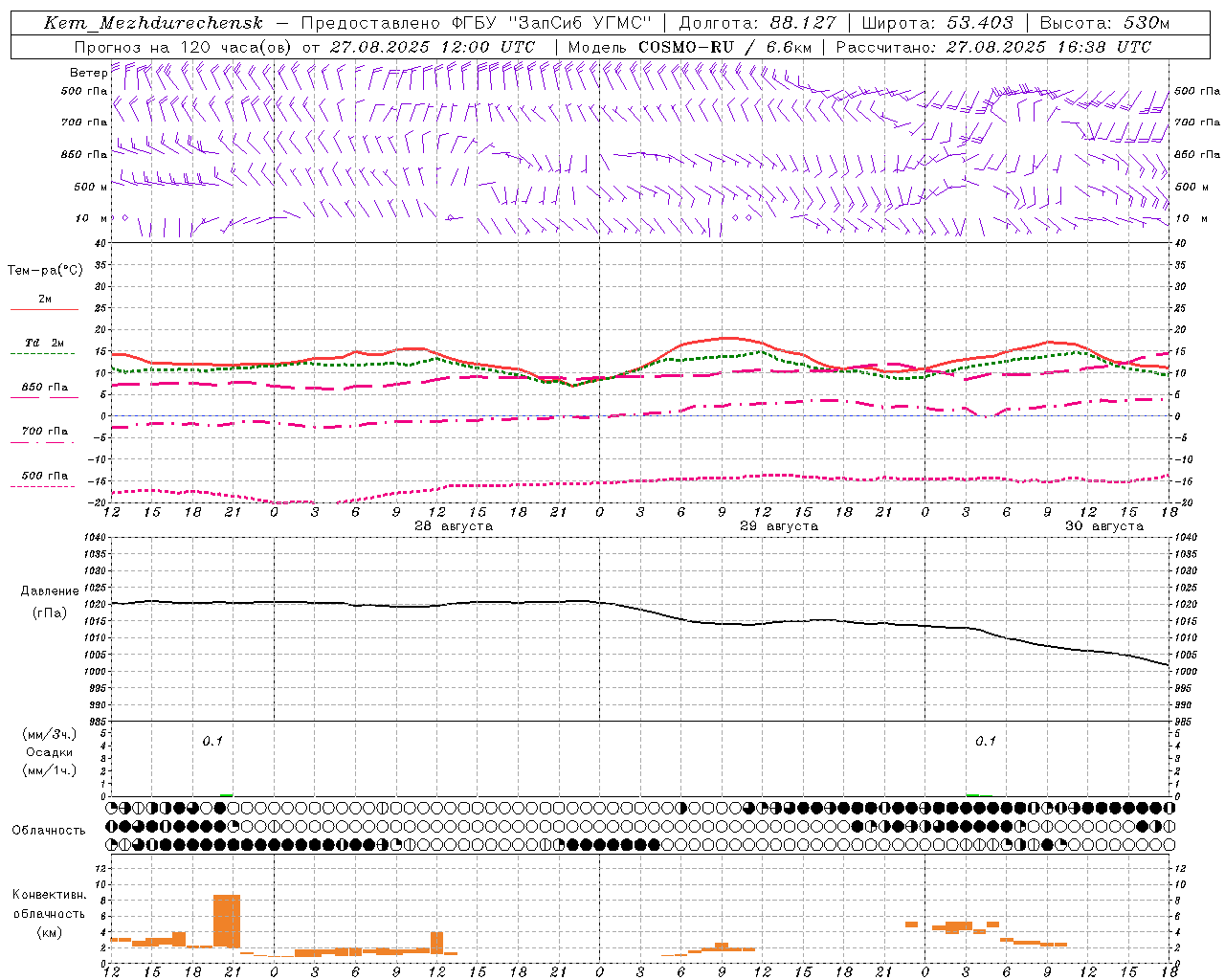This screenshot has height=980, width=1225.
Task: Select the 'Долгота: 88.127' longitude value
Action: (x=757, y=23)
